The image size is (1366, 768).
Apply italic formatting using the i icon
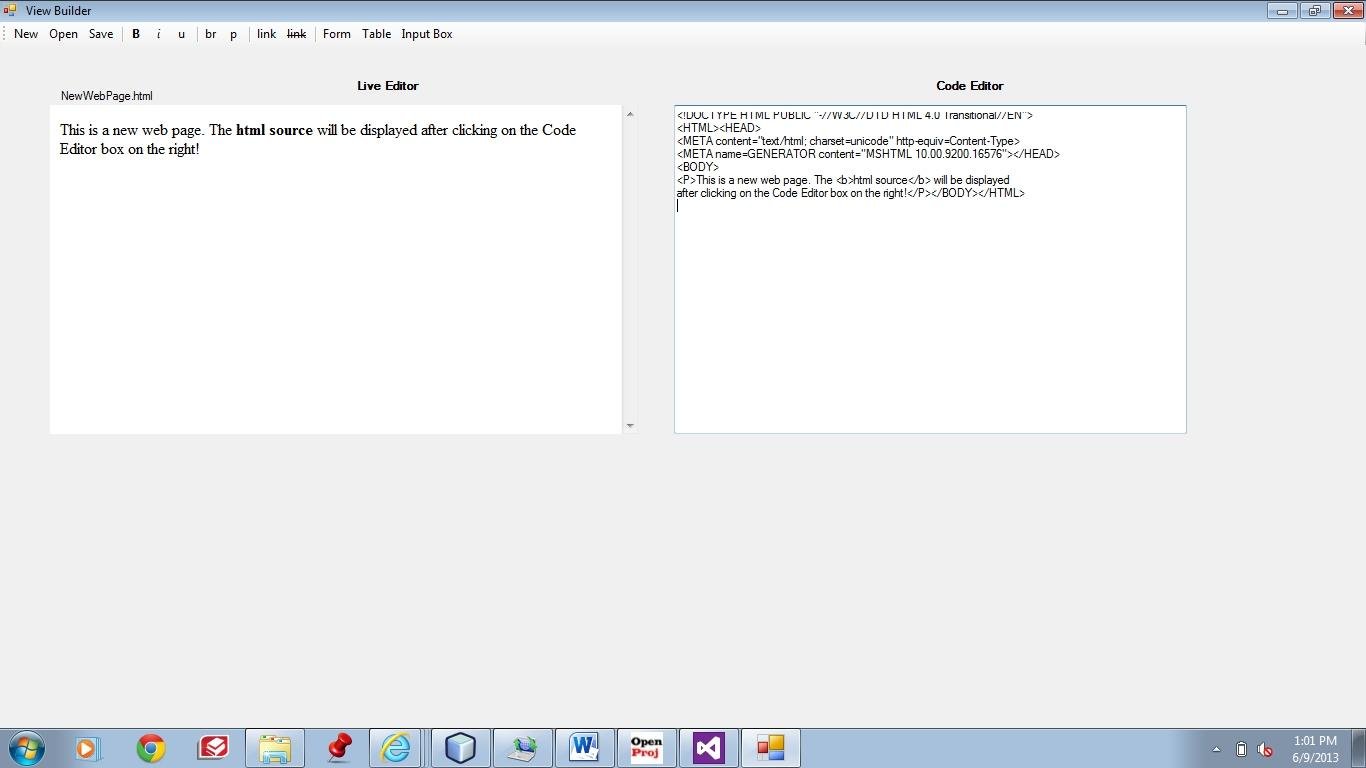(x=158, y=33)
